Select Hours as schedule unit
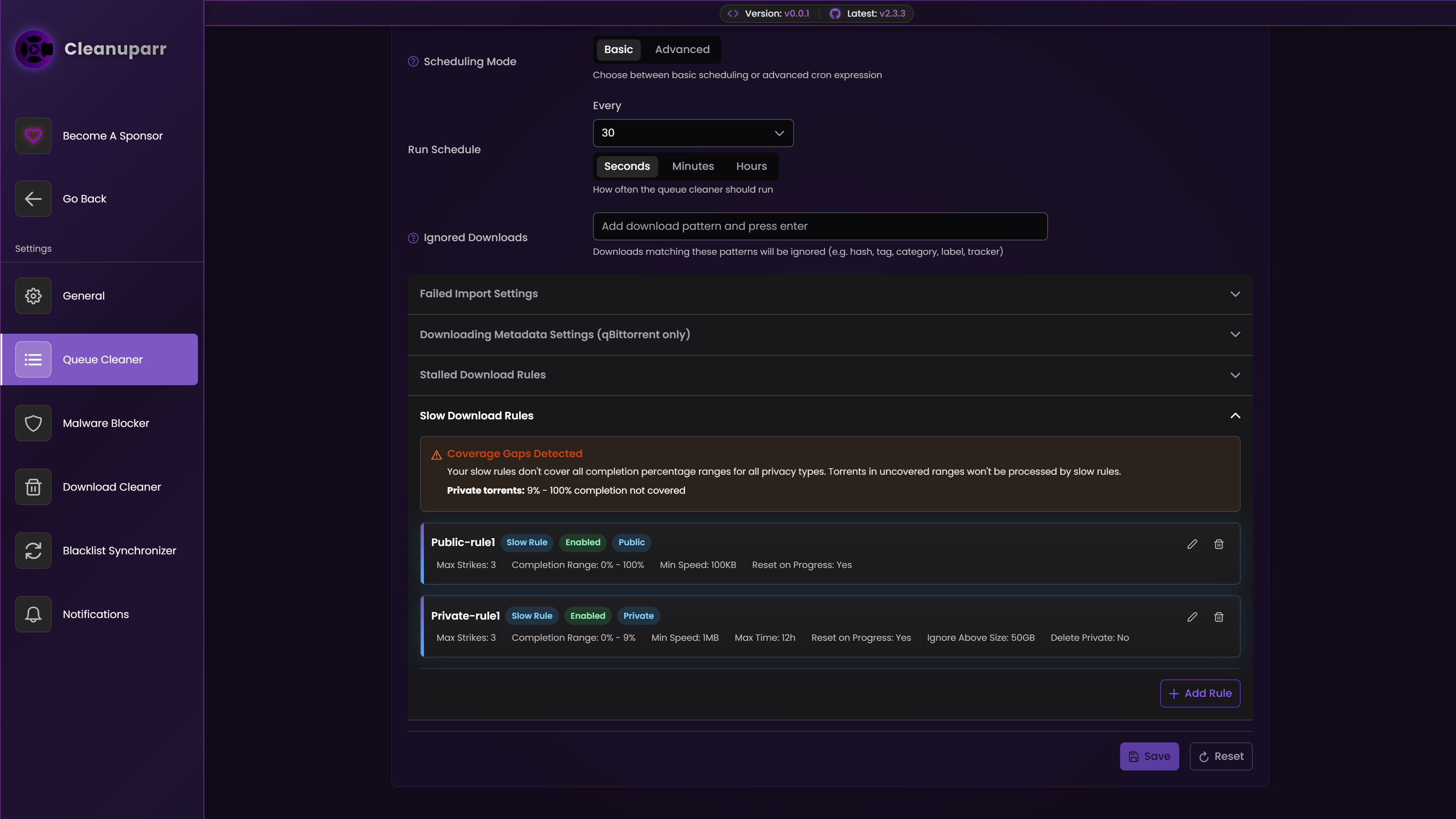 tap(751, 166)
